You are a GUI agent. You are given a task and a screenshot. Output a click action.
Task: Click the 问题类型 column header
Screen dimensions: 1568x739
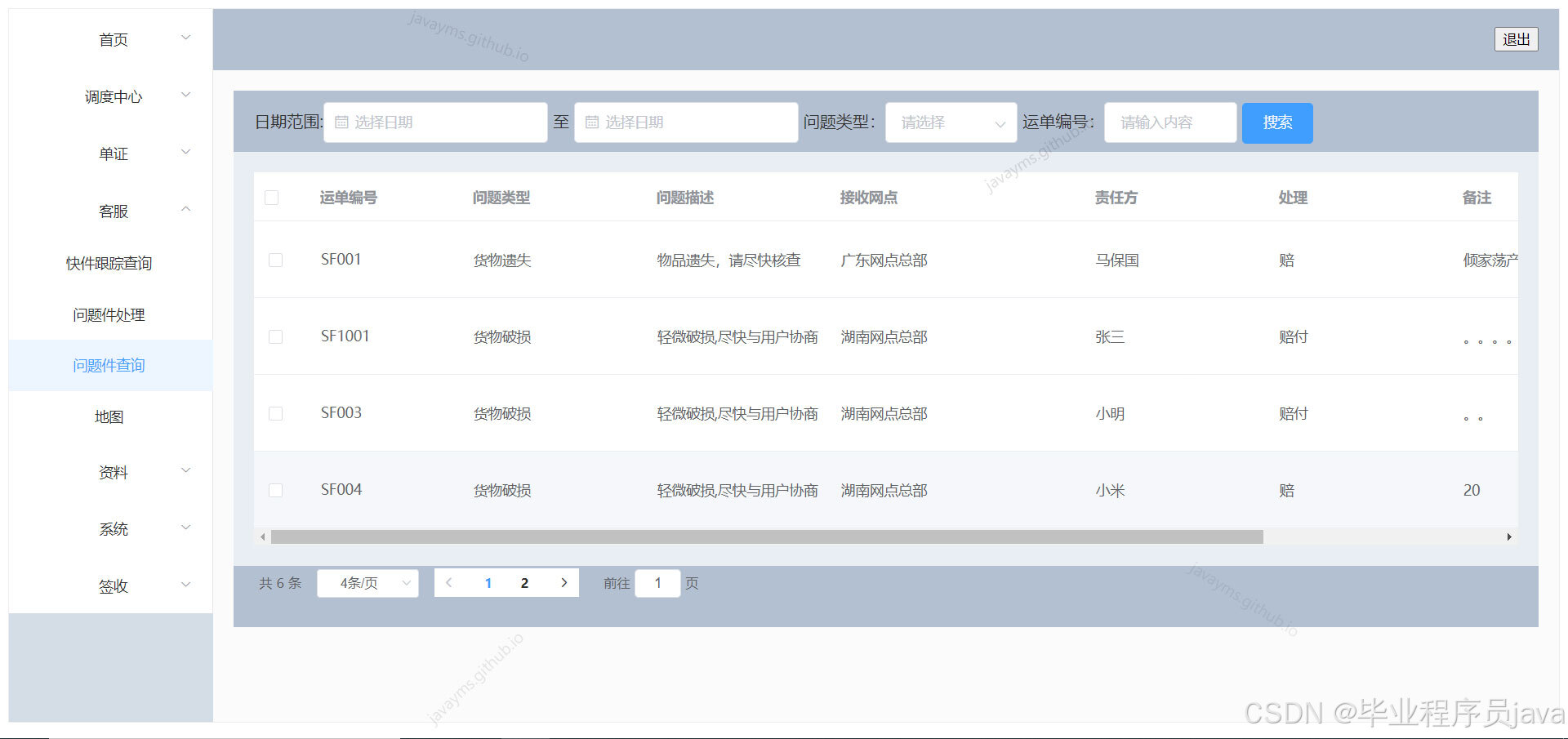[501, 198]
